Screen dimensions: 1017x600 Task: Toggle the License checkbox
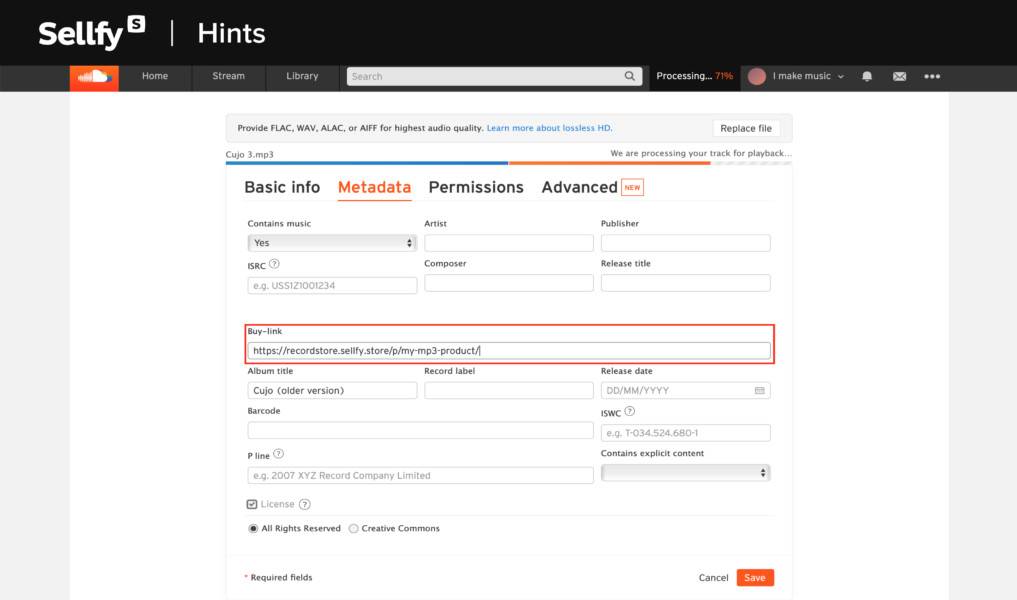(x=252, y=504)
